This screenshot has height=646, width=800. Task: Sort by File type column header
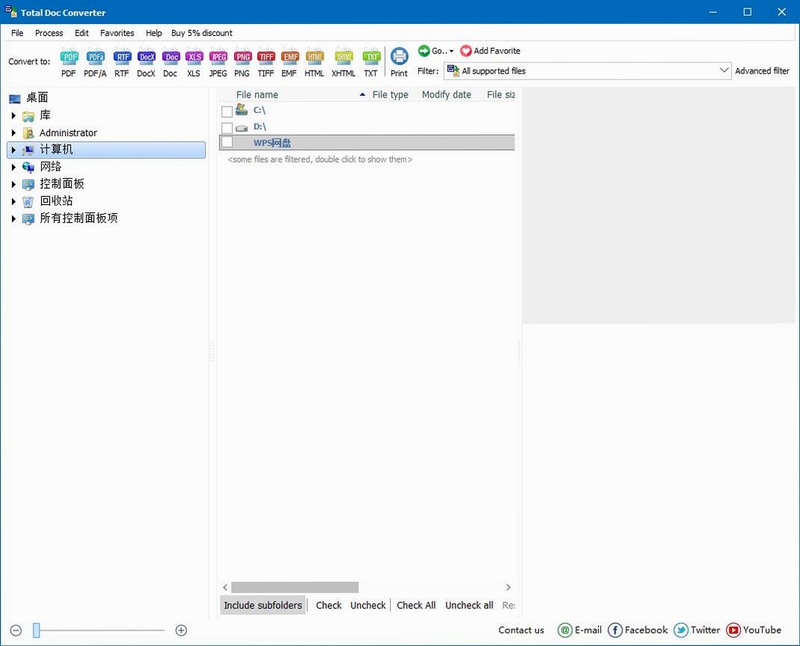[x=390, y=94]
